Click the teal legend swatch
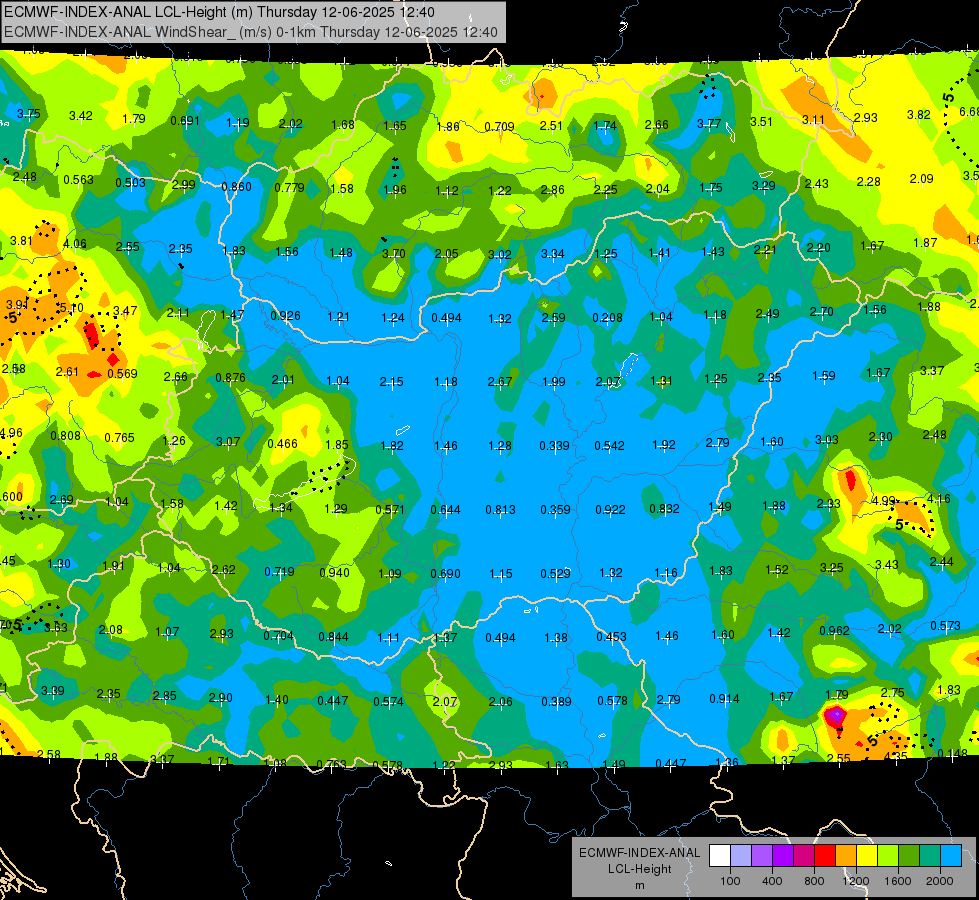The image size is (979, 900). (x=930, y=855)
